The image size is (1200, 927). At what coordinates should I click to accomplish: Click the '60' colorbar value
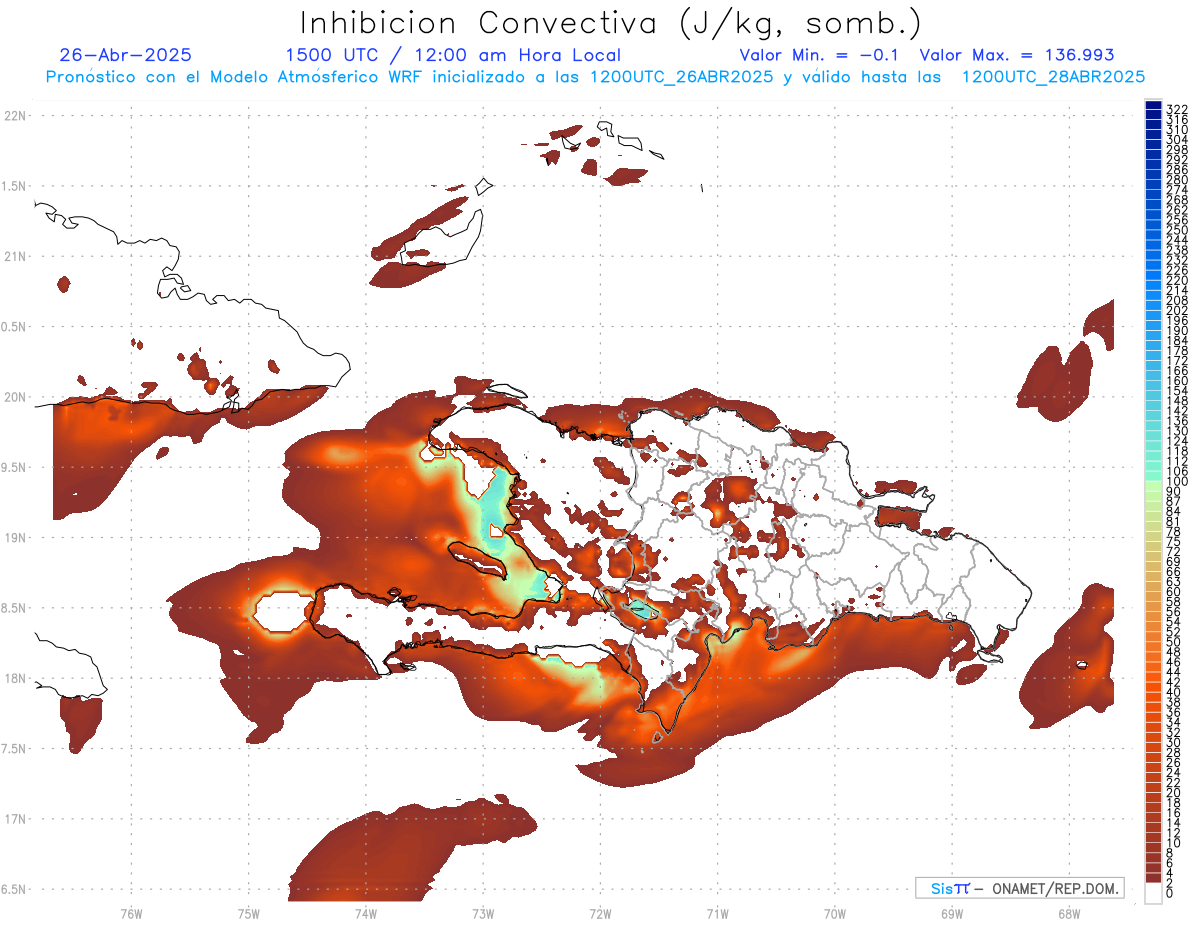pos(1173,591)
